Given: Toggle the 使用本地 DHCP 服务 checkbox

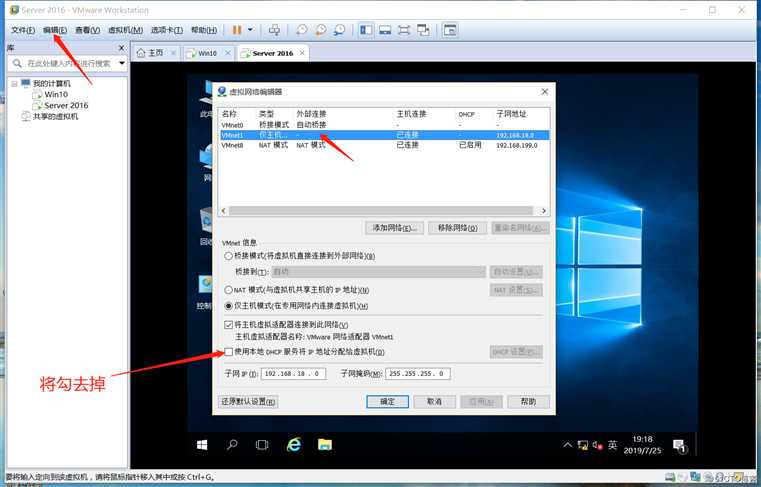Looking at the screenshot, I should point(228,352).
